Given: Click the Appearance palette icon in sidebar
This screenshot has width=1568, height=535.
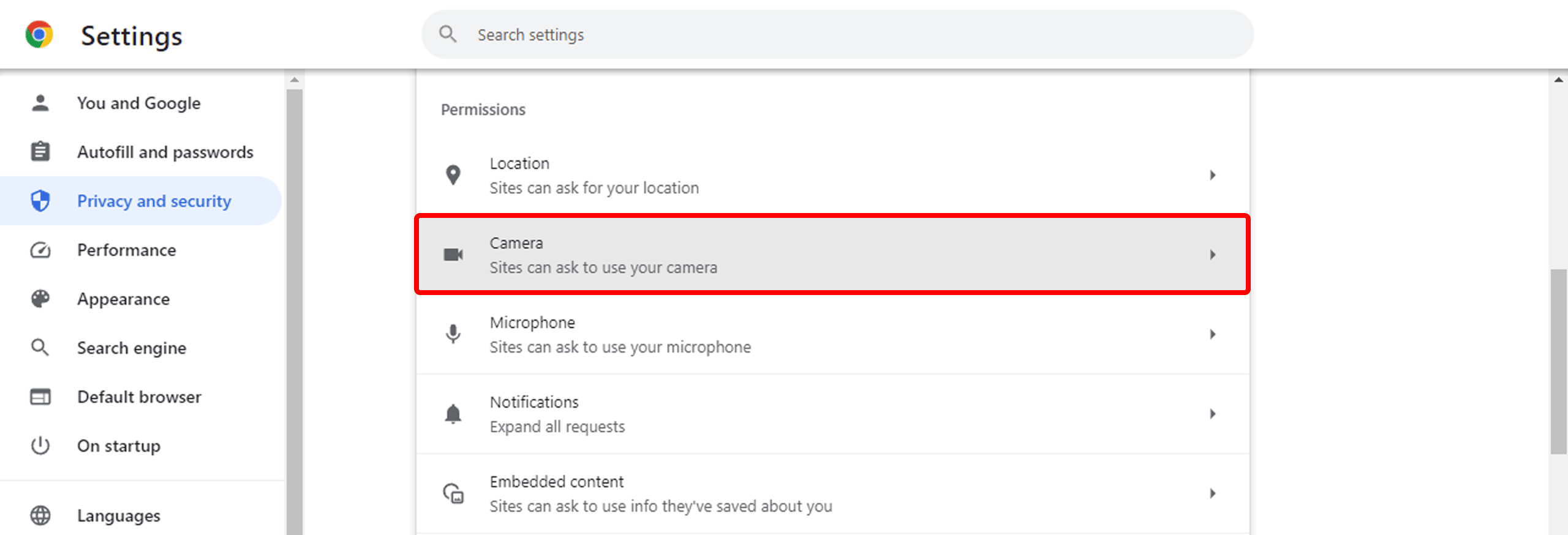Looking at the screenshot, I should (x=40, y=299).
